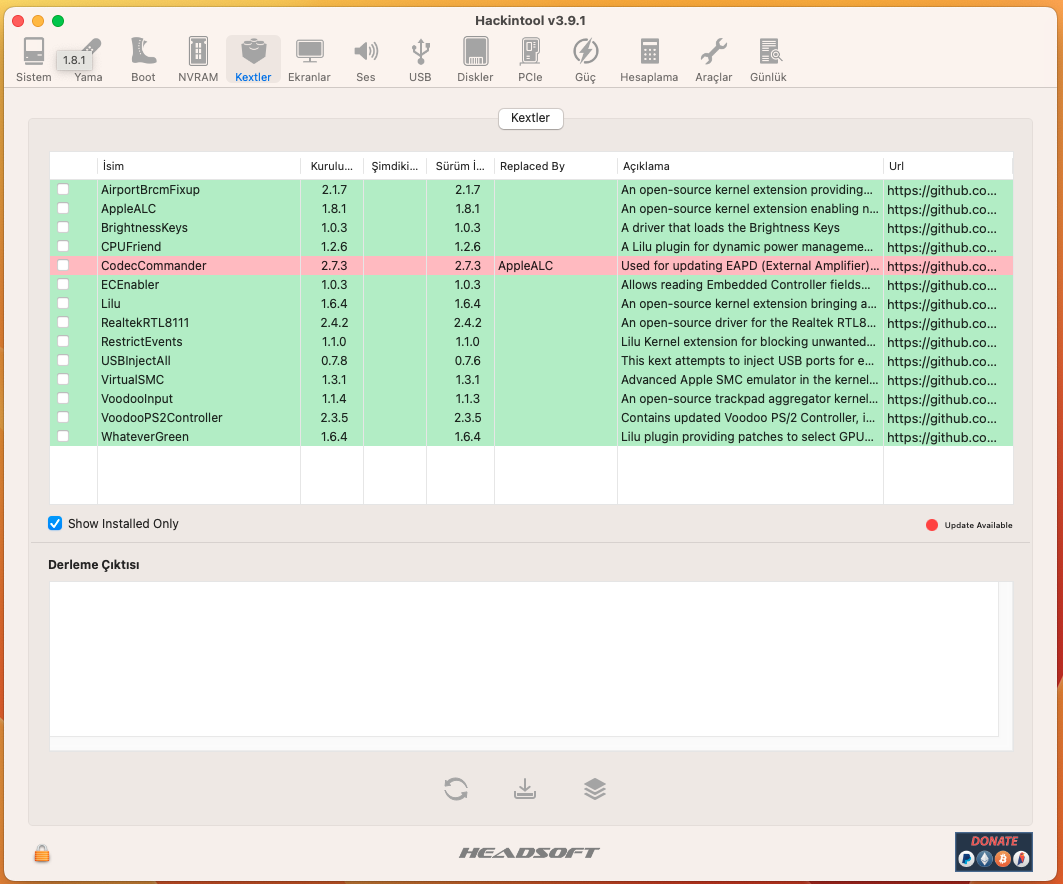
Task: Click the RestrictEvents description text
Action: (748, 342)
